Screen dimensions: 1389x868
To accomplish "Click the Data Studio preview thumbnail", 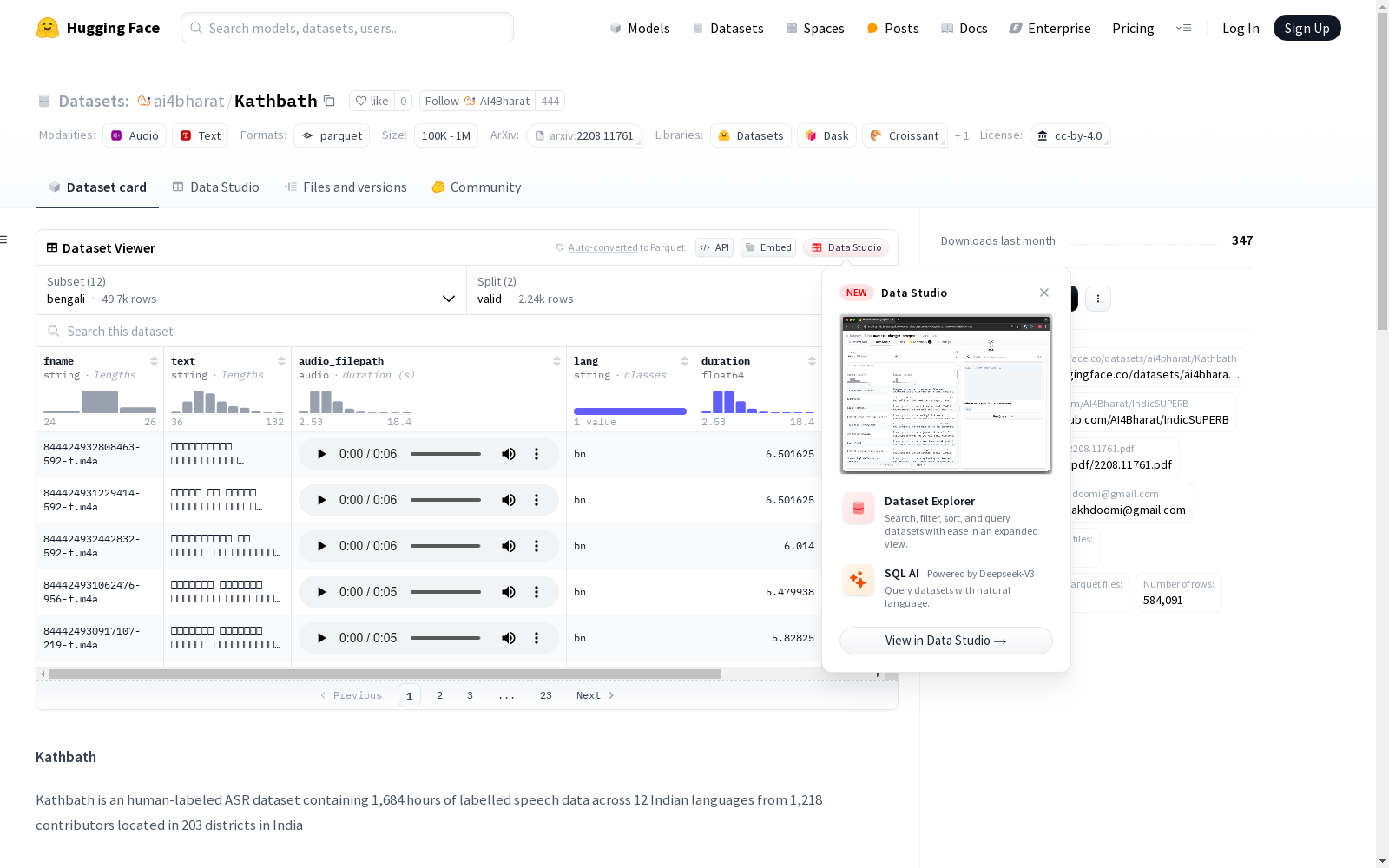I will click(946, 394).
